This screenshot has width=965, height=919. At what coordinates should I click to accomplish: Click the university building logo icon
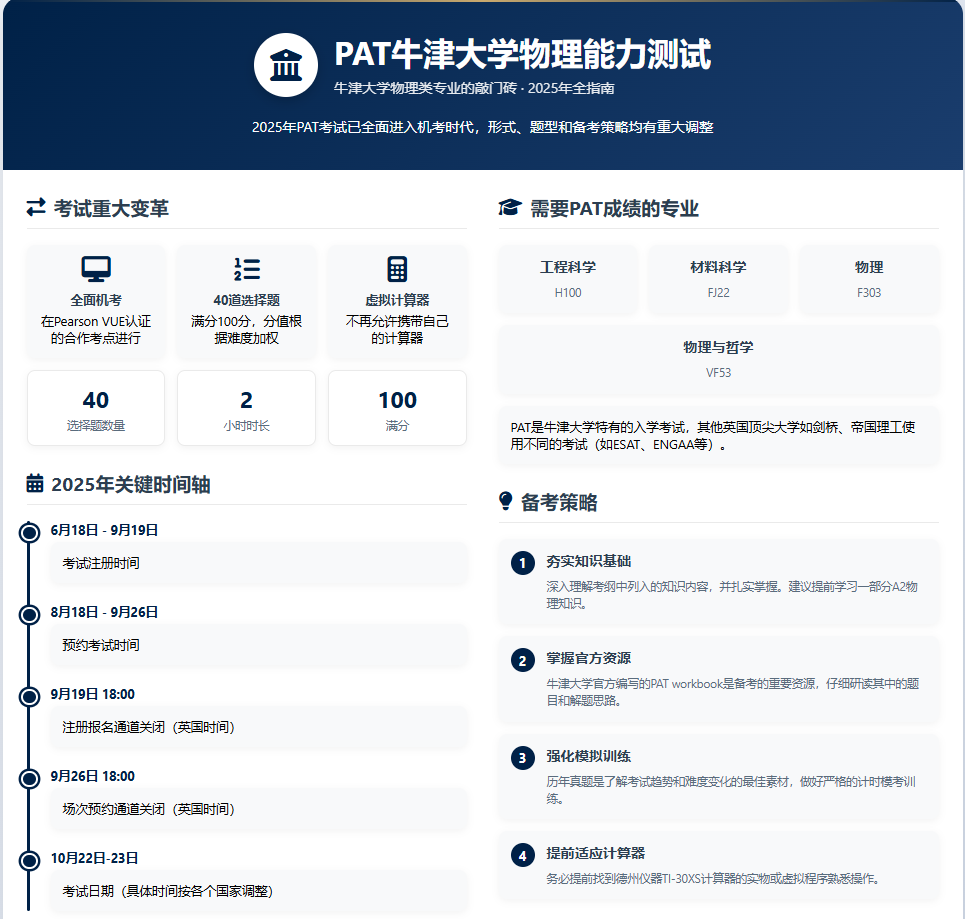click(x=286, y=65)
